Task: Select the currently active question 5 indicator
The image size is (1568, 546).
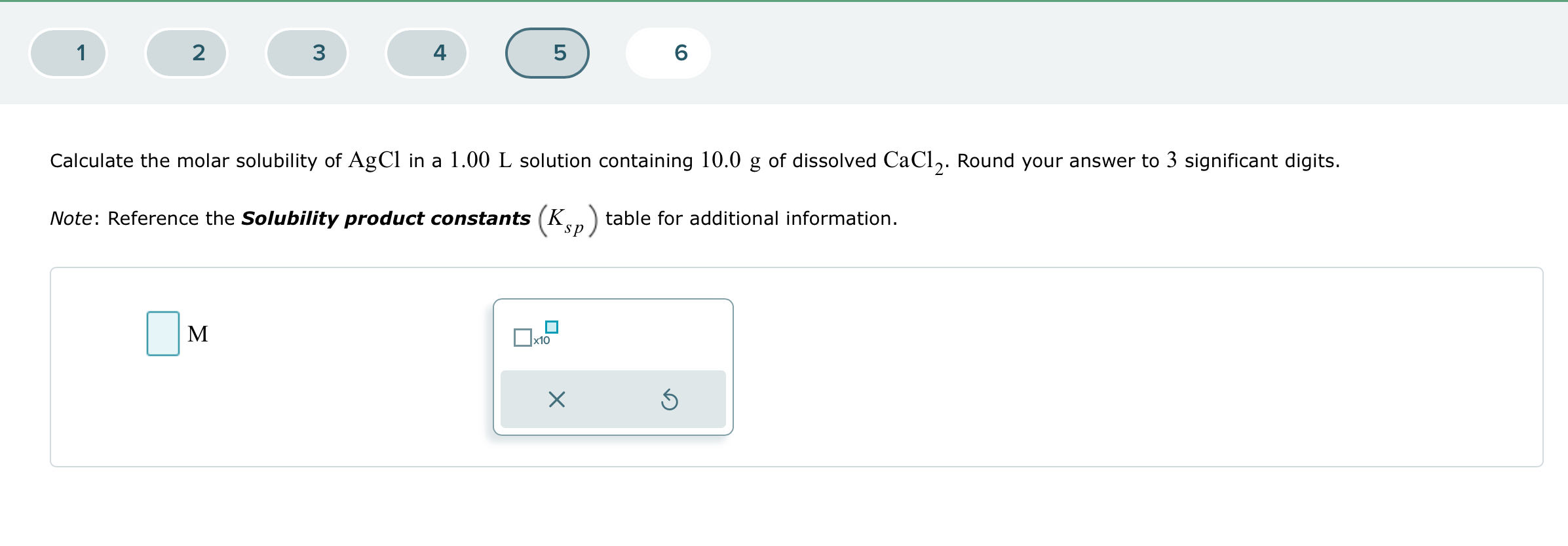Action: 548,53
